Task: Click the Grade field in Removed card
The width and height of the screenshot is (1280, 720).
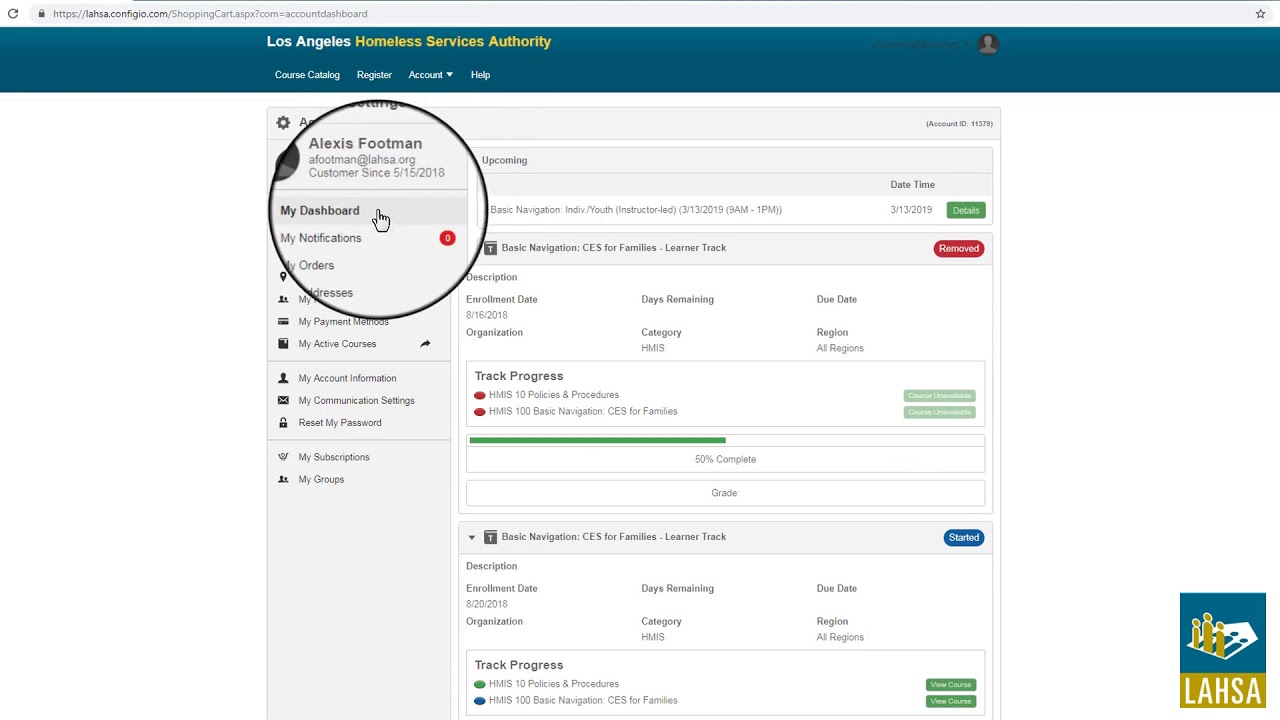Action: (x=725, y=493)
